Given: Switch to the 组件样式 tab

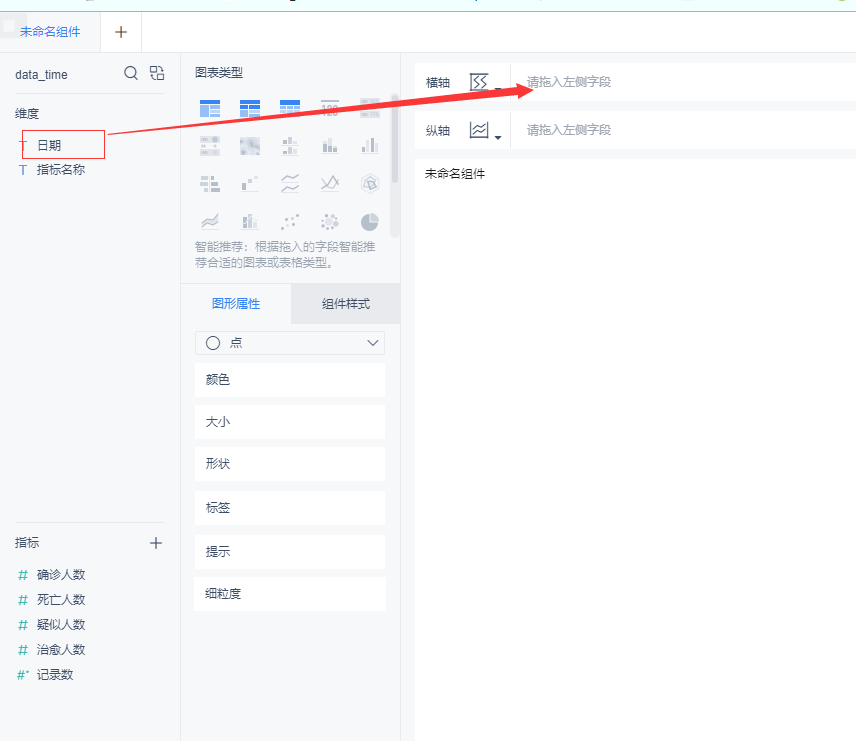Looking at the screenshot, I should pos(346,304).
